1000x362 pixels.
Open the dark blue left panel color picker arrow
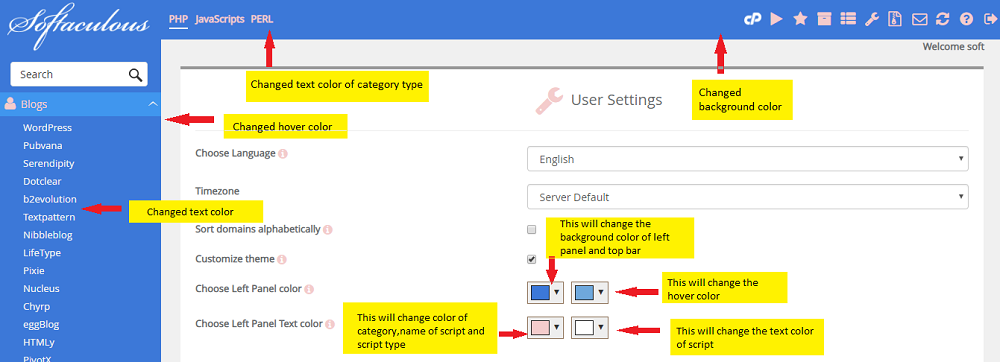point(557,292)
